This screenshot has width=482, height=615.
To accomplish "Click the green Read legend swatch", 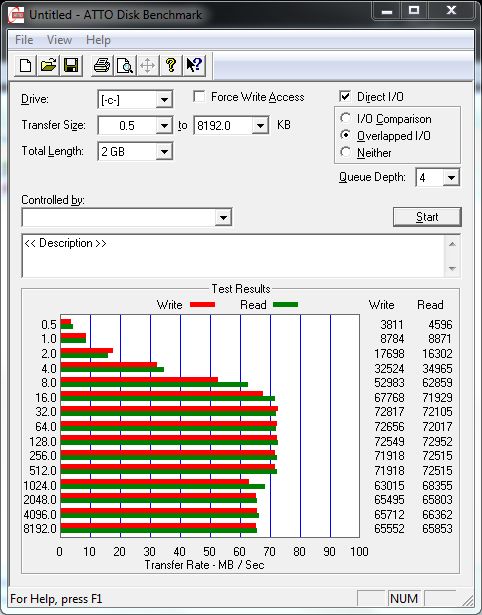I will [285, 305].
